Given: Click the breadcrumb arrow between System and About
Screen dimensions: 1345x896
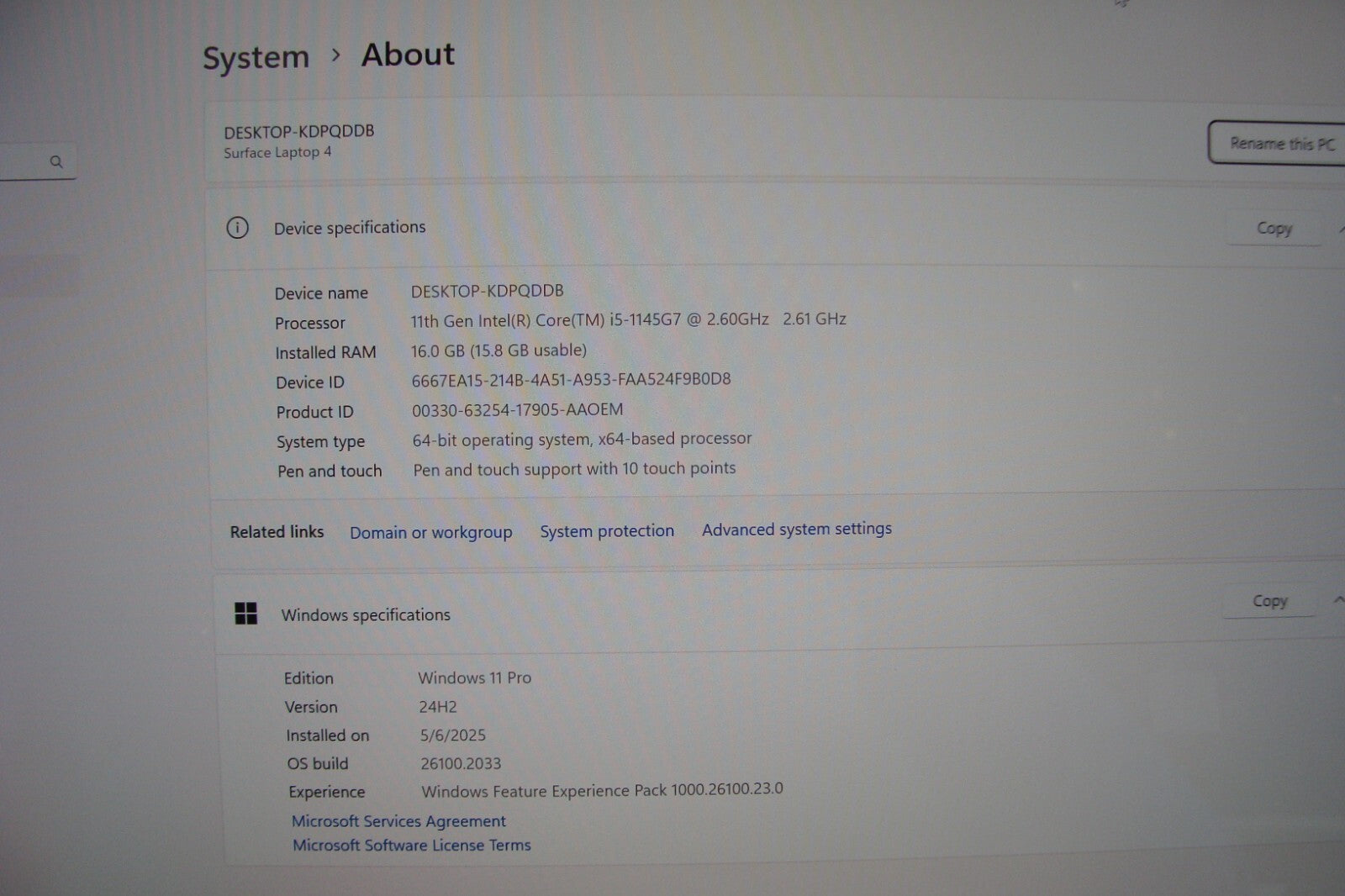Looking at the screenshot, I should coord(336,55).
